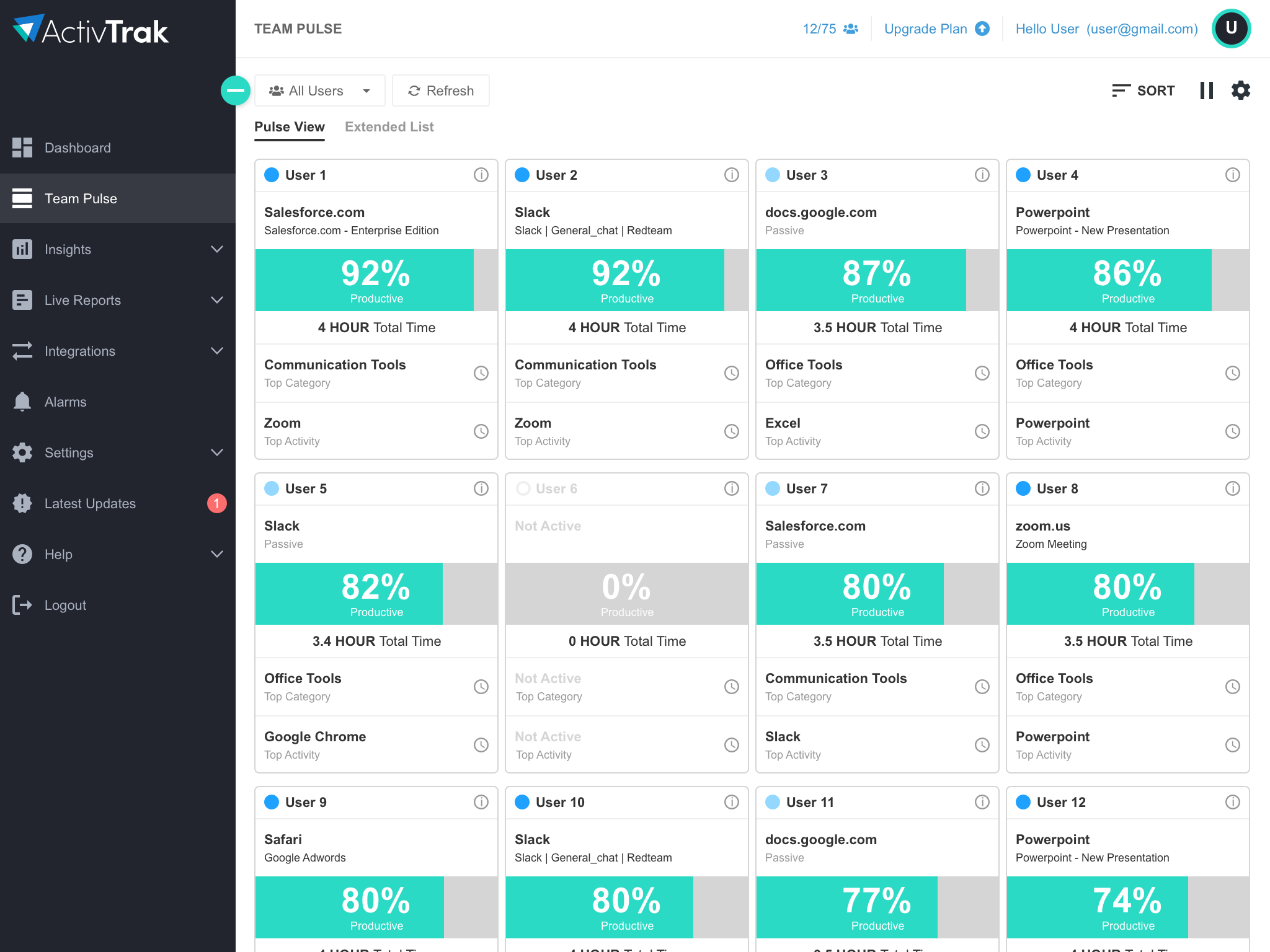Image resolution: width=1270 pixels, height=952 pixels.
Task: Click the 12/75 users count
Action: coord(830,29)
